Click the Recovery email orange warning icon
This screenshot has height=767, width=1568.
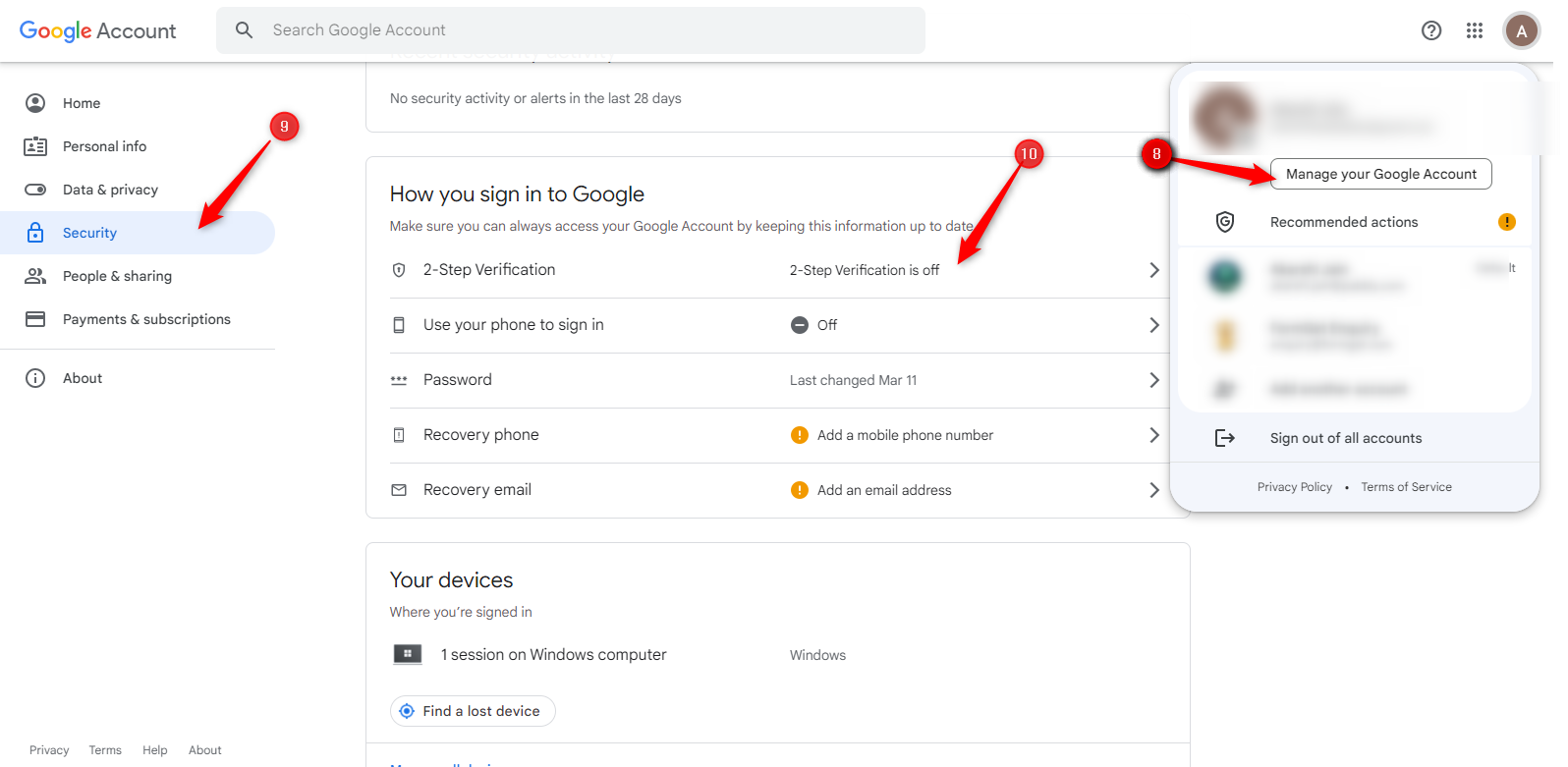click(800, 490)
